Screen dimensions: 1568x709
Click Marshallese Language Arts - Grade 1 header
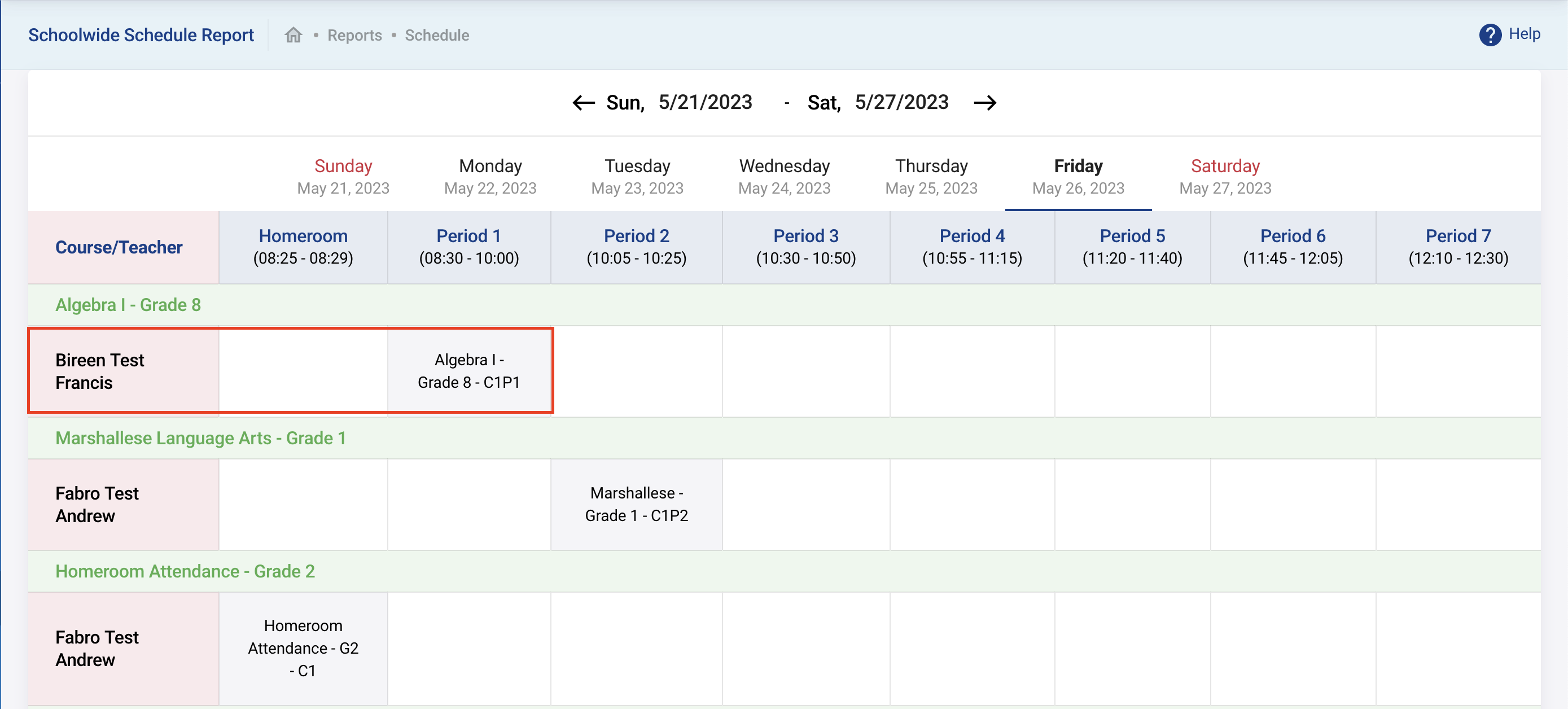(x=200, y=438)
